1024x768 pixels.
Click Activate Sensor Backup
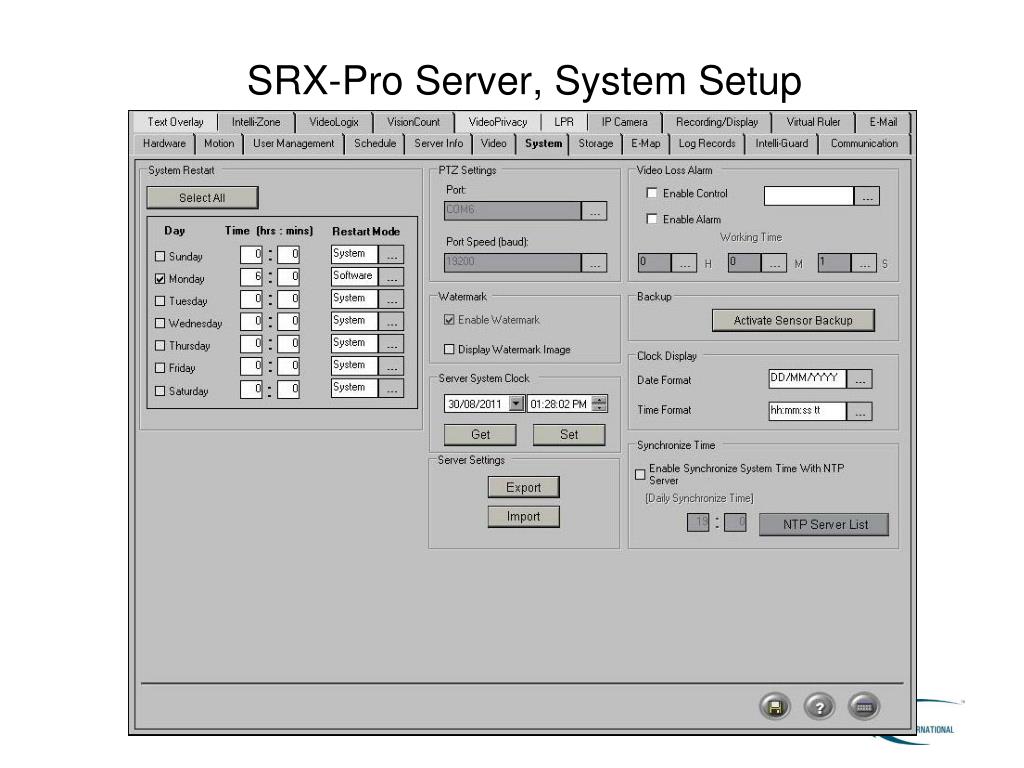[x=793, y=321]
